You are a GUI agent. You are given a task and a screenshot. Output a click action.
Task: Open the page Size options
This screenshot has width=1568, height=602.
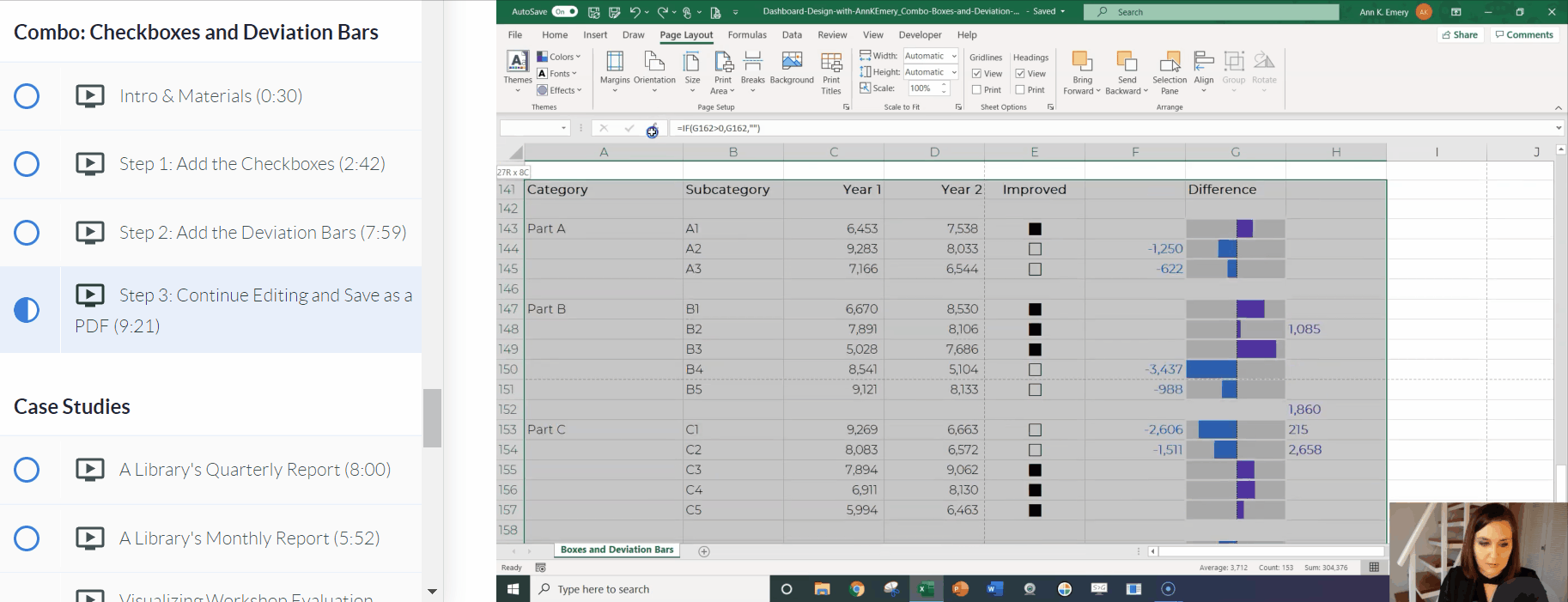pyautogui.click(x=692, y=71)
